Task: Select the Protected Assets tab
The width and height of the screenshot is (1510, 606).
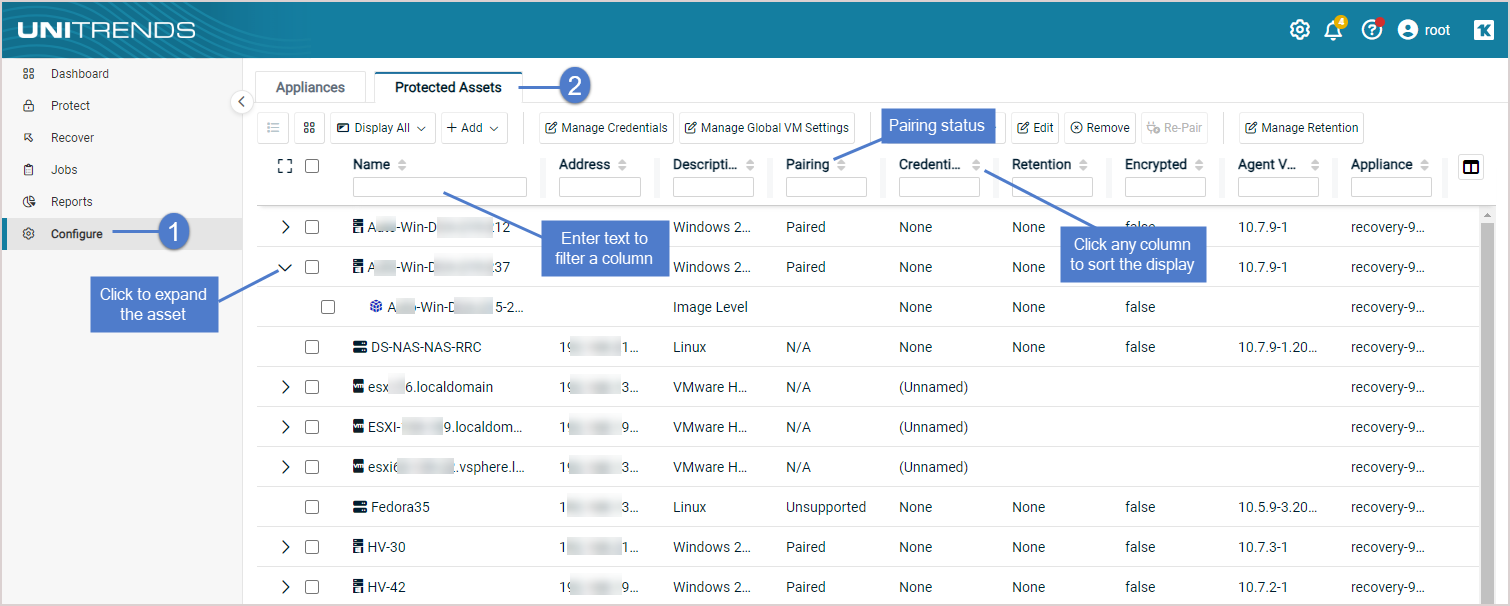Action: 448,87
